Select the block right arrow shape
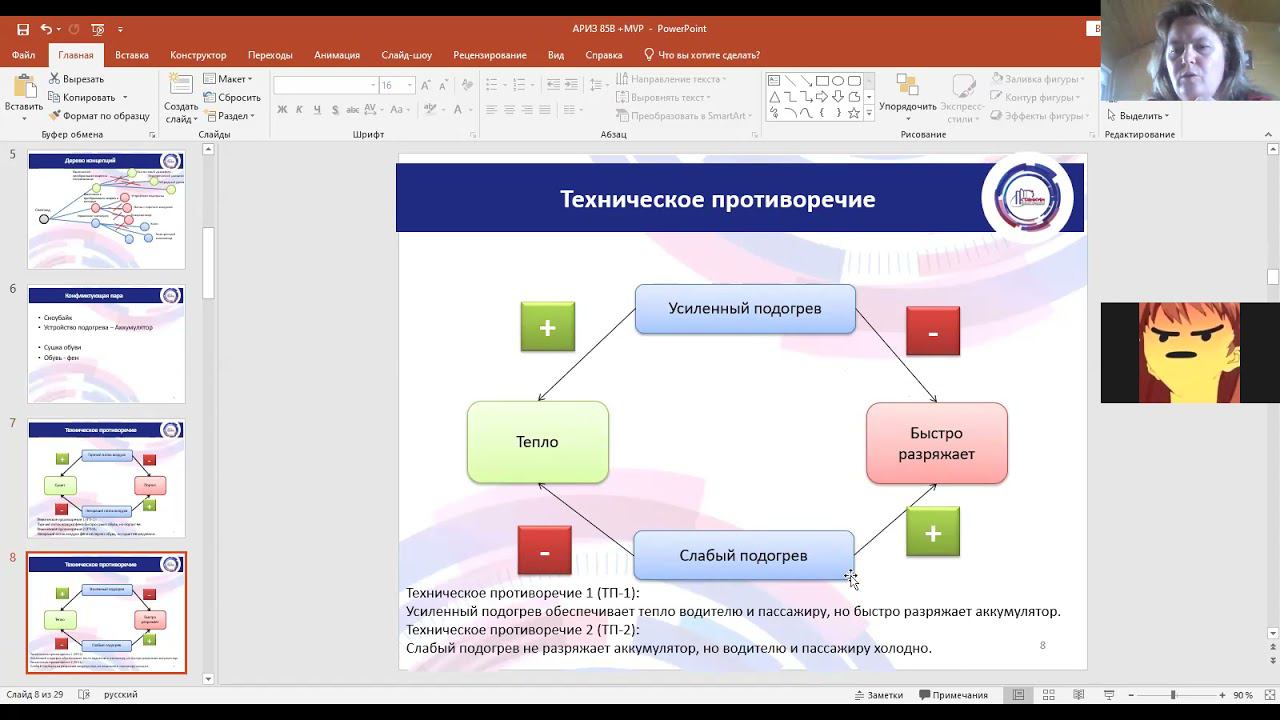 (x=822, y=97)
